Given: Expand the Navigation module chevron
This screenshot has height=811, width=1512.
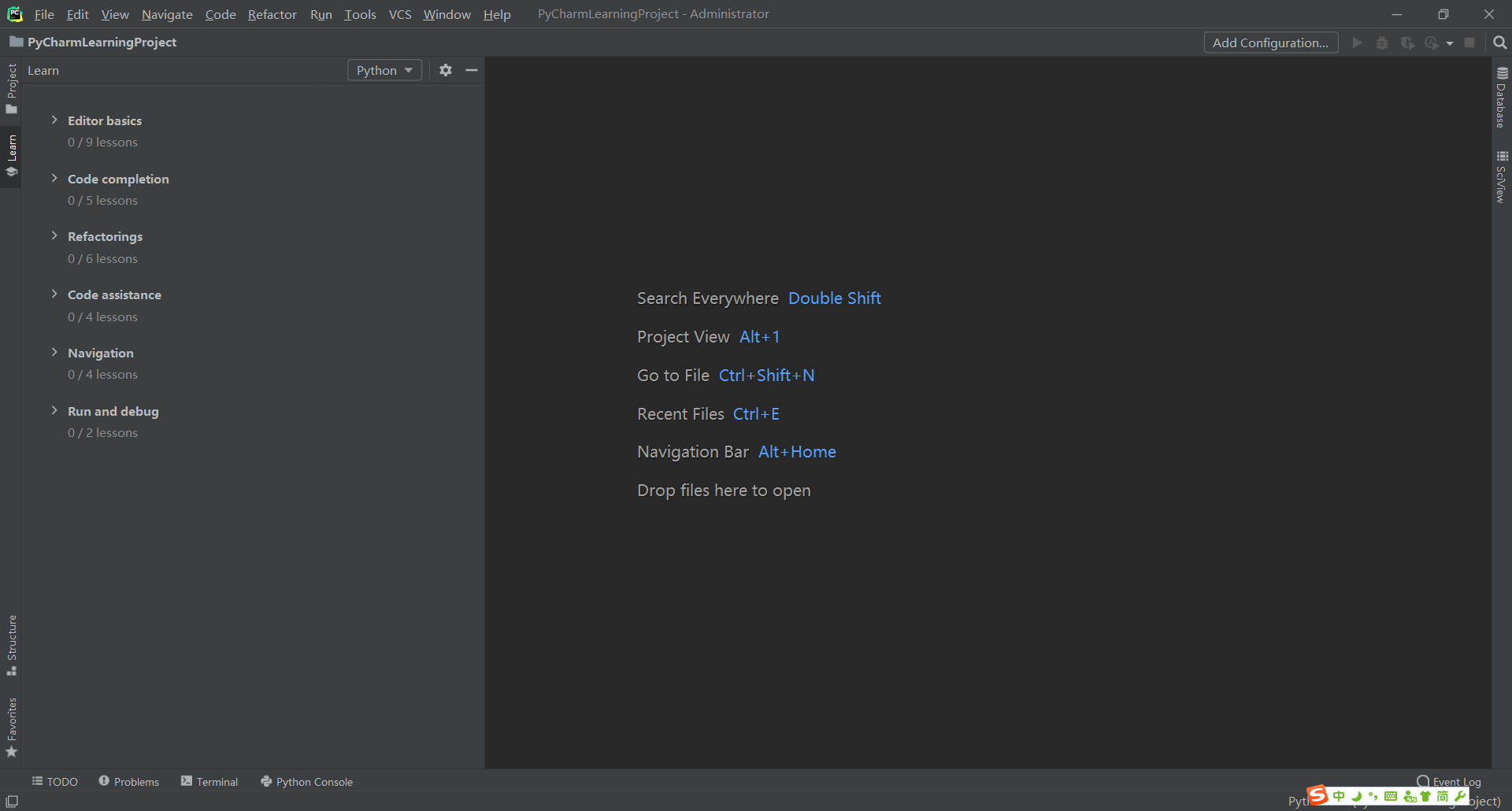Looking at the screenshot, I should [54, 352].
